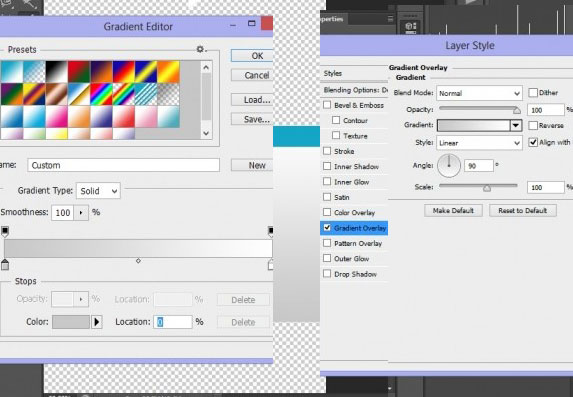573x397 pixels.
Task: Toggle the Reverse checkbox
Action: [533, 125]
